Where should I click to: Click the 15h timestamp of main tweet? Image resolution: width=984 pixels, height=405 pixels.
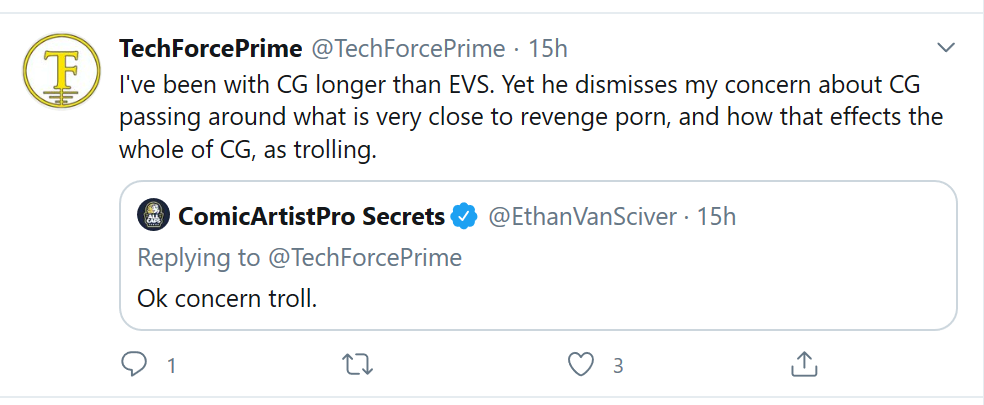pyautogui.click(x=548, y=48)
